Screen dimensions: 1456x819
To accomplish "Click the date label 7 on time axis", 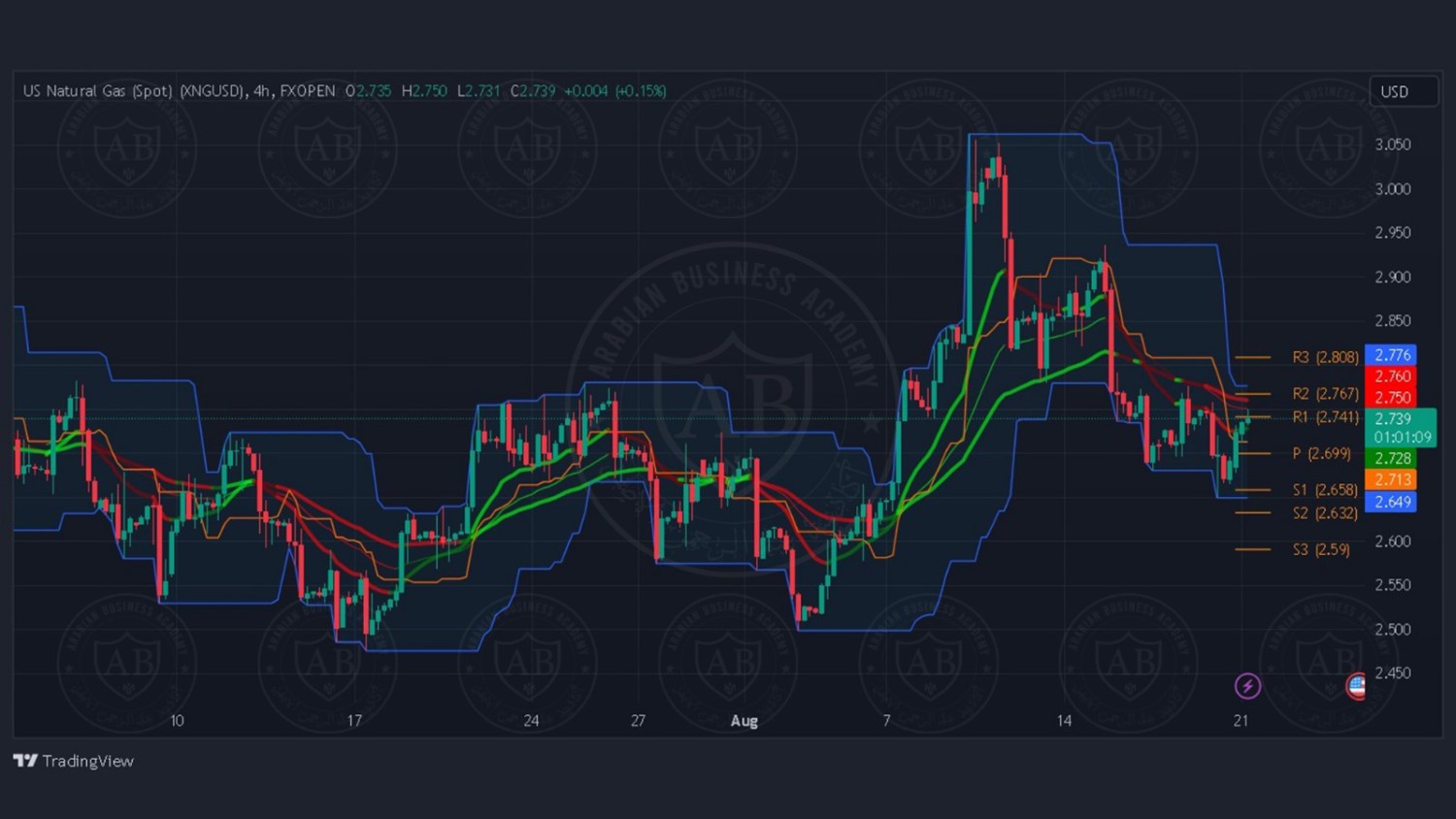I will (886, 721).
